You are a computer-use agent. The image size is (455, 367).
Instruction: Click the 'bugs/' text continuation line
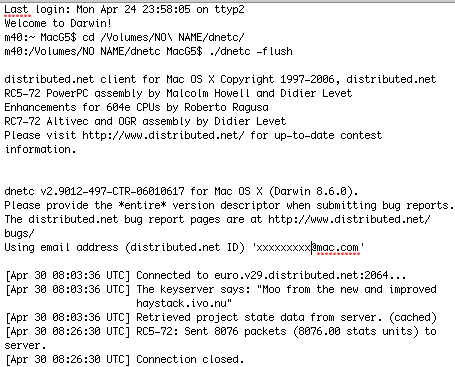19,233
